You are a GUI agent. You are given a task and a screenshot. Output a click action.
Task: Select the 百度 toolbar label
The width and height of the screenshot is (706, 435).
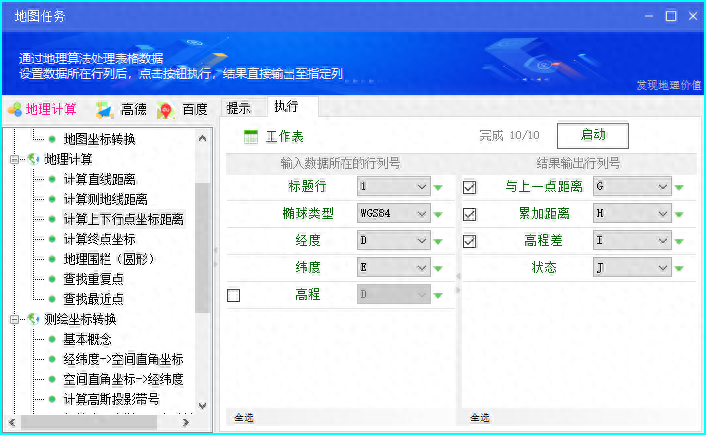195,109
